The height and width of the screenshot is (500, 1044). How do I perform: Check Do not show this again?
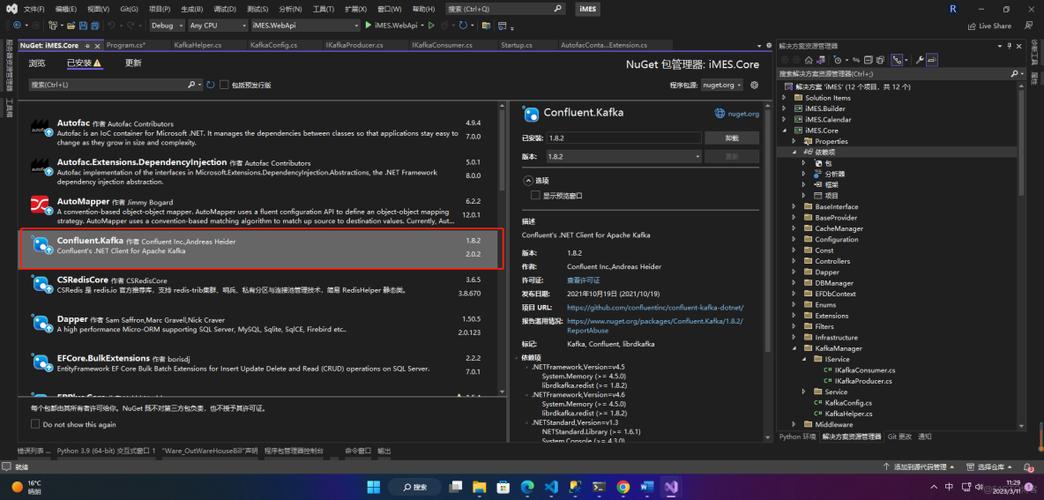coord(35,424)
